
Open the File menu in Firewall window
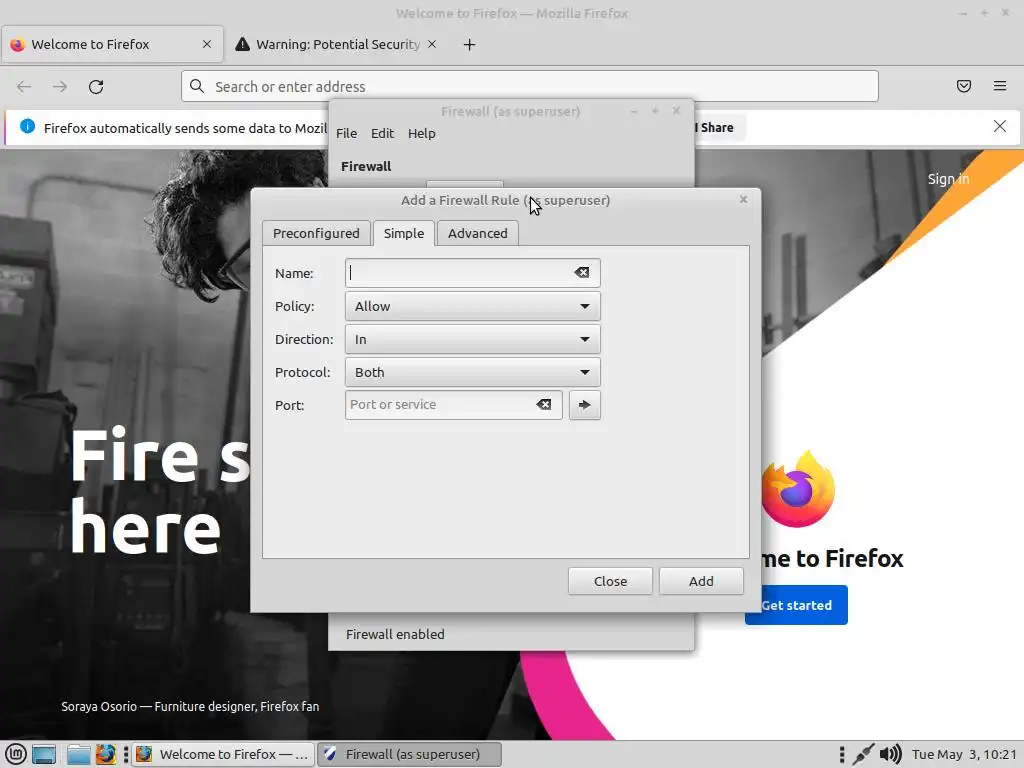346,133
